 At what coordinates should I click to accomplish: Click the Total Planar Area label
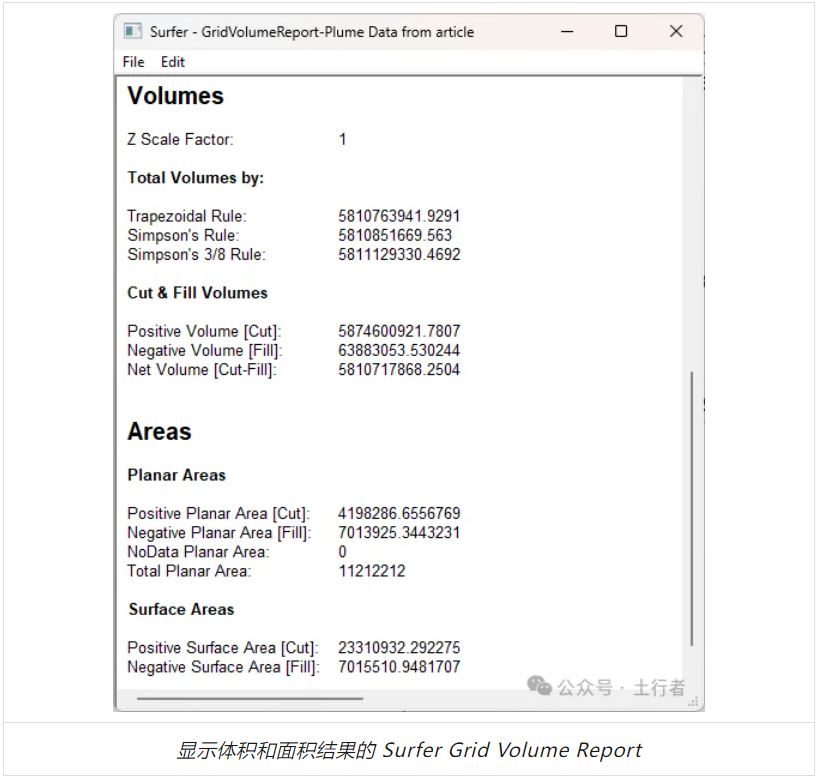click(x=189, y=571)
